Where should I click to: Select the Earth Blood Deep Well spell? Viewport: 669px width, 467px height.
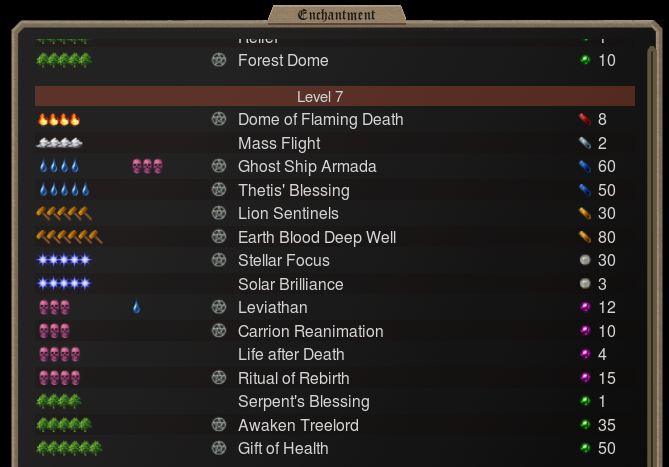(x=334, y=237)
